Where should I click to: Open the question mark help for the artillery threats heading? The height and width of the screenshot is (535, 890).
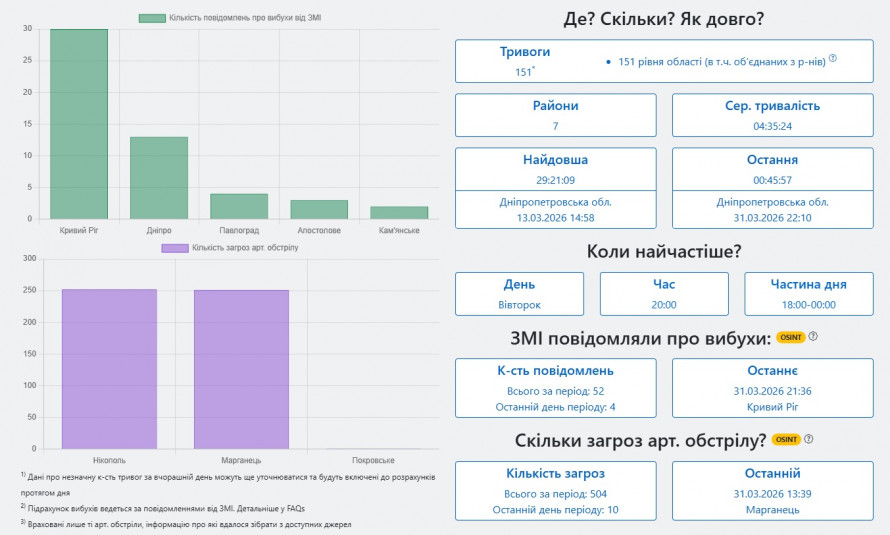pos(809,440)
